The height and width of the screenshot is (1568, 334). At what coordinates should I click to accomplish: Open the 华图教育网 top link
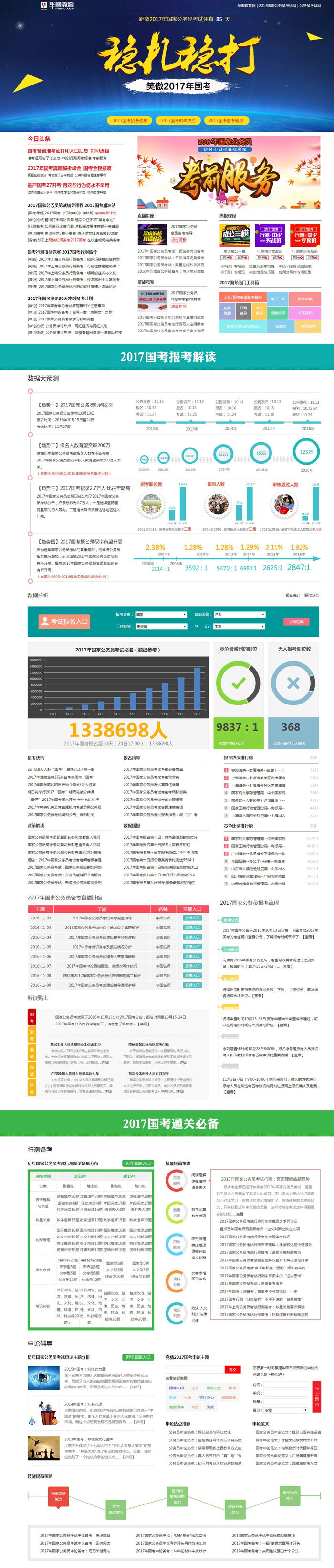(x=246, y=5)
